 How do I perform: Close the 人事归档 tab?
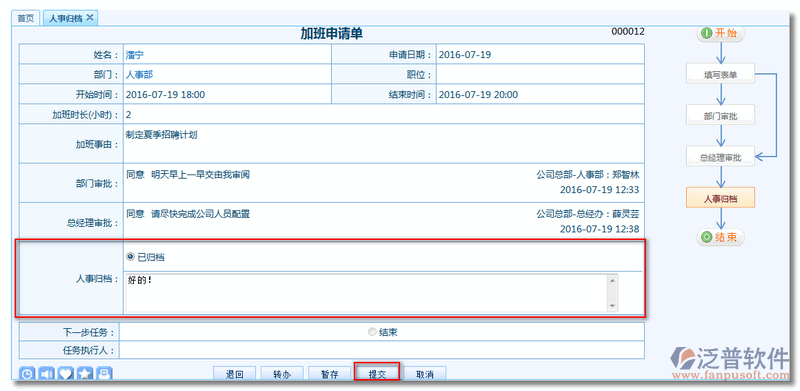point(90,17)
